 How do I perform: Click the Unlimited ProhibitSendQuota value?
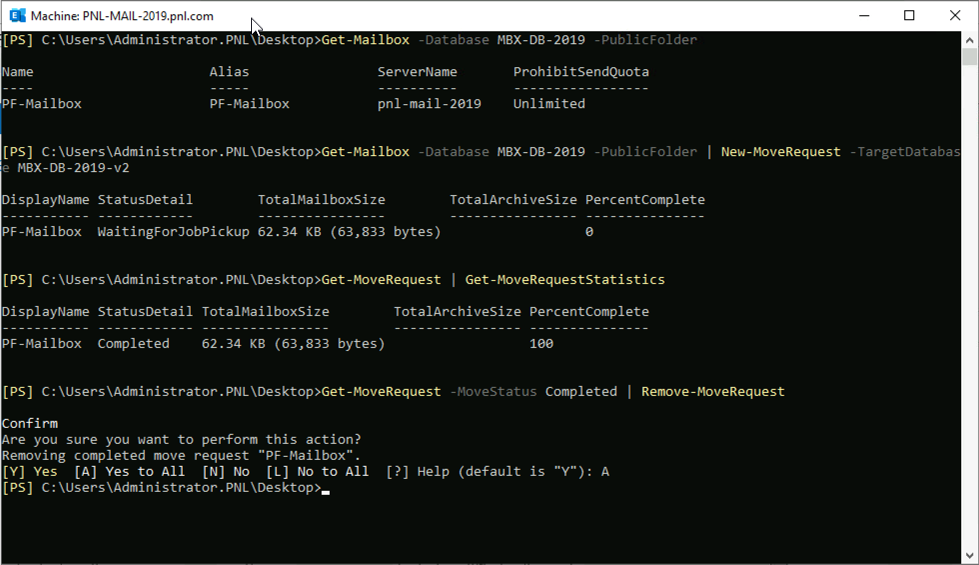pyautogui.click(x=549, y=104)
